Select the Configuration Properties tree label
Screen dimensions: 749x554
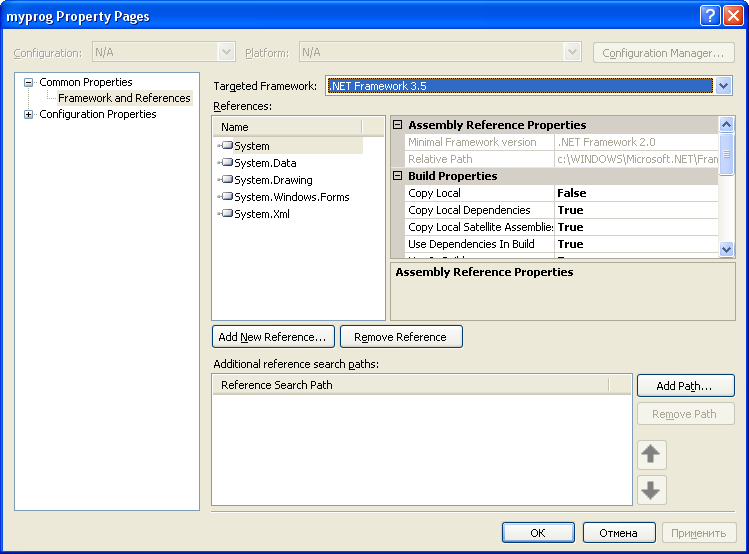pyautogui.click(x=98, y=114)
